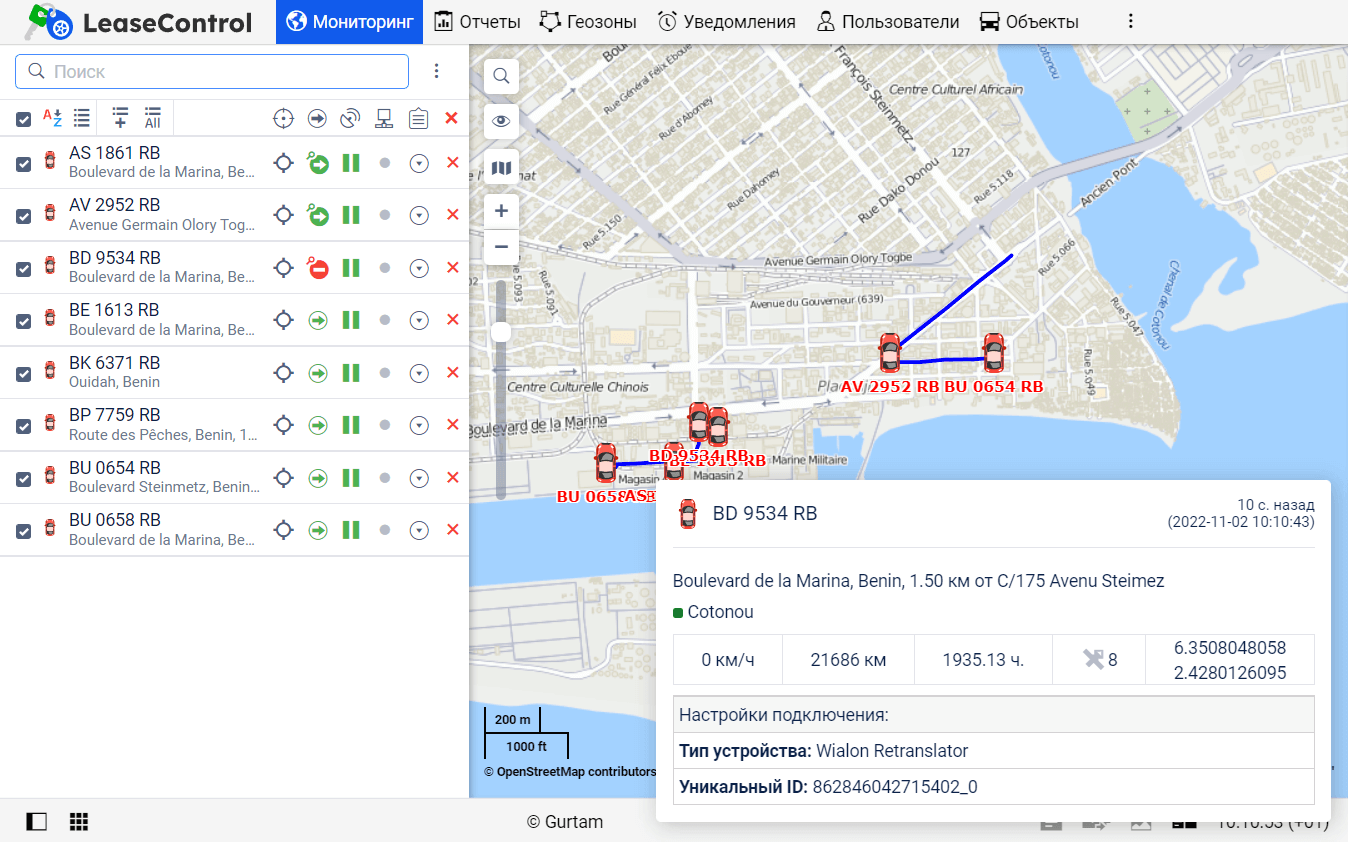Open dropdown menu for BE 1613 RB

click(x=419, y=320)
